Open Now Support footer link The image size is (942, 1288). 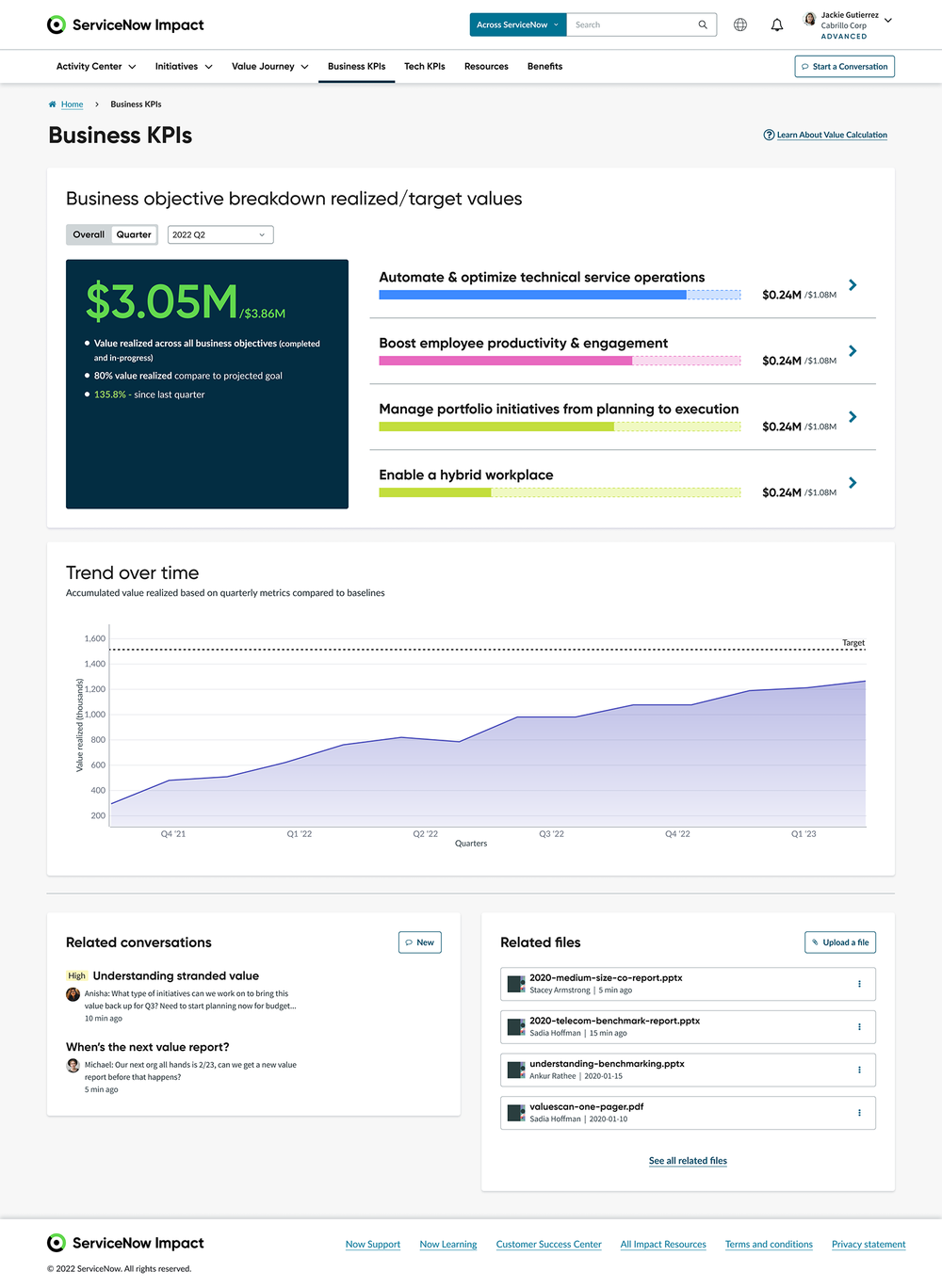pyautogui.click(x=373, y=1245)
